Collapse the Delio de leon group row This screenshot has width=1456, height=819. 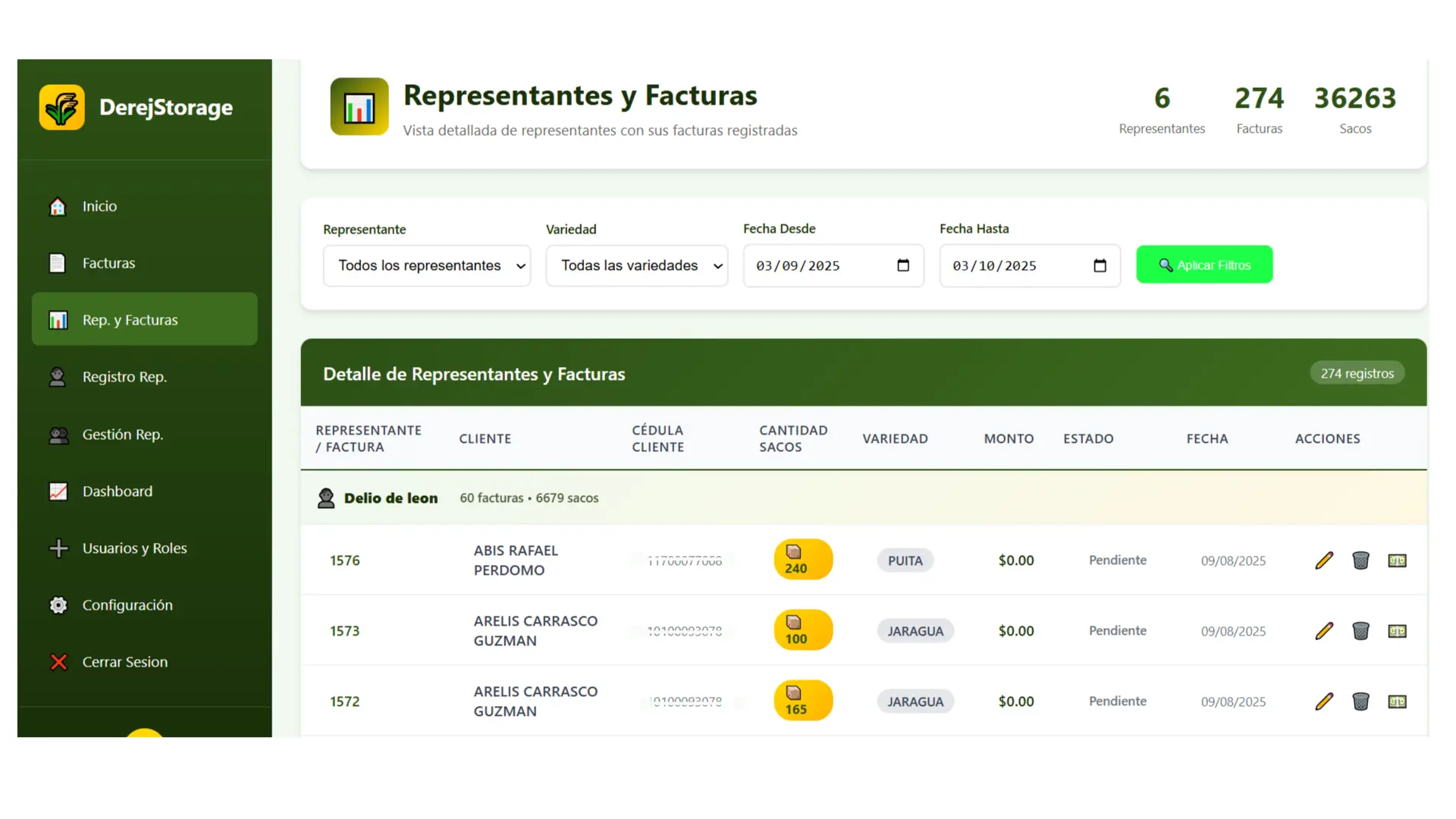[391, 498]
